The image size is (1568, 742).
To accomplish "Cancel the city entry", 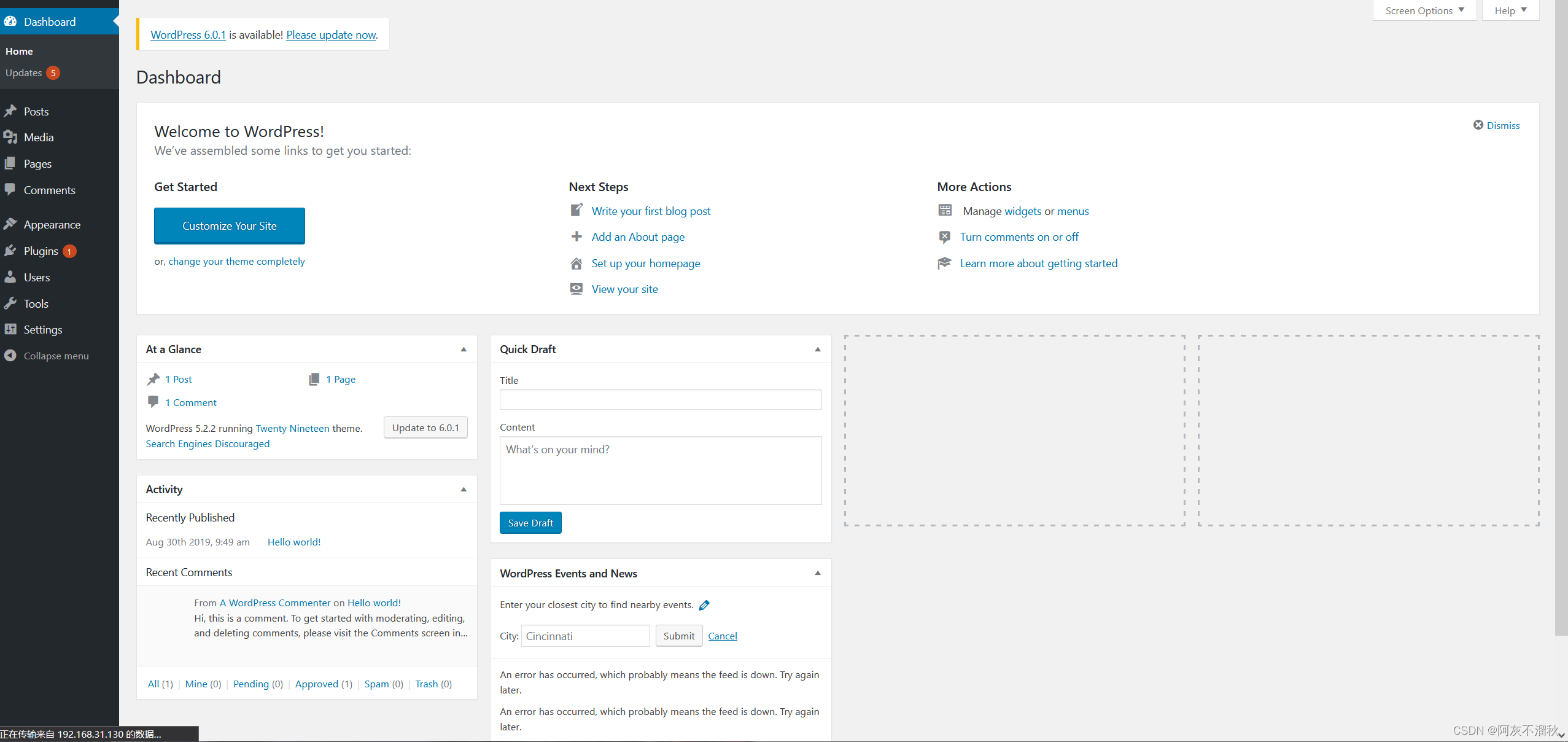I will pos(723,636).
